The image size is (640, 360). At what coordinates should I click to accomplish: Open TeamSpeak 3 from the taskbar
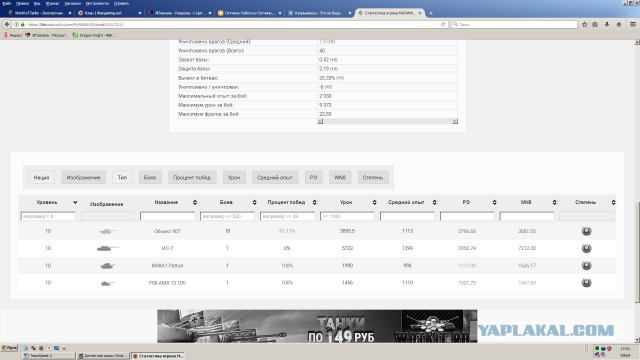(x=48, y=356)
